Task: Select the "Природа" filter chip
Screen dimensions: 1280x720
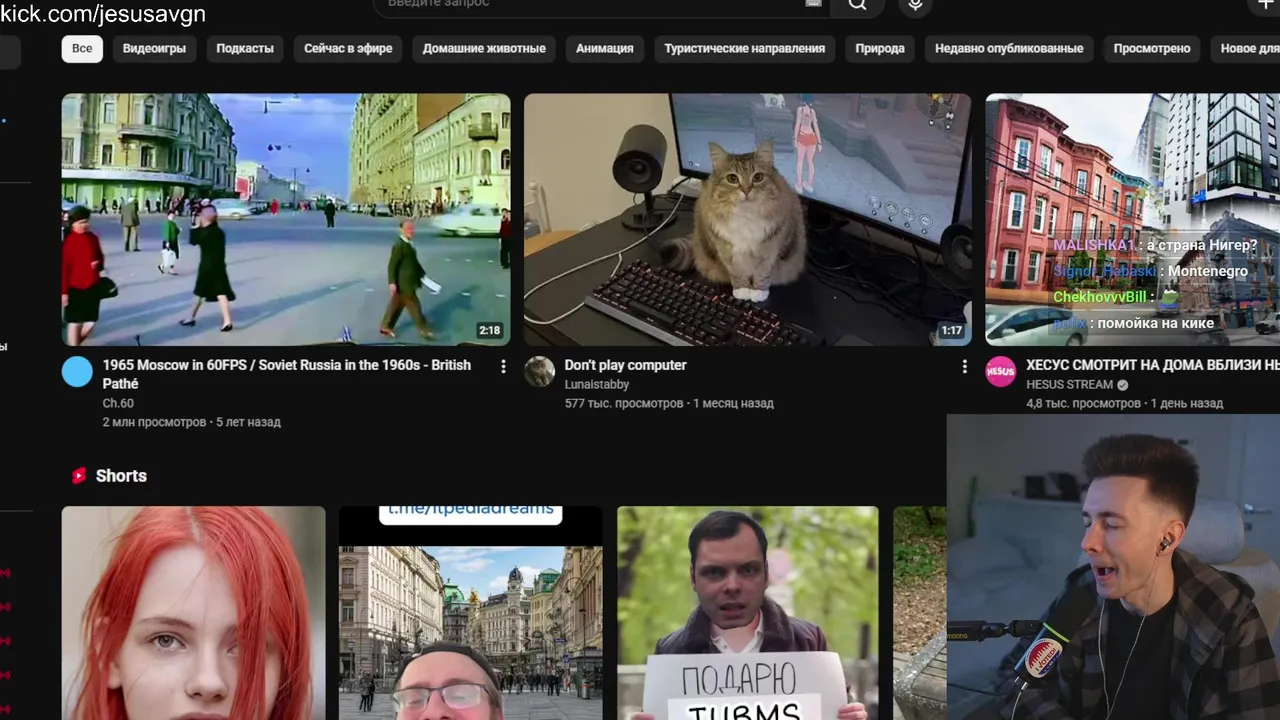Action: coord(880,48)
